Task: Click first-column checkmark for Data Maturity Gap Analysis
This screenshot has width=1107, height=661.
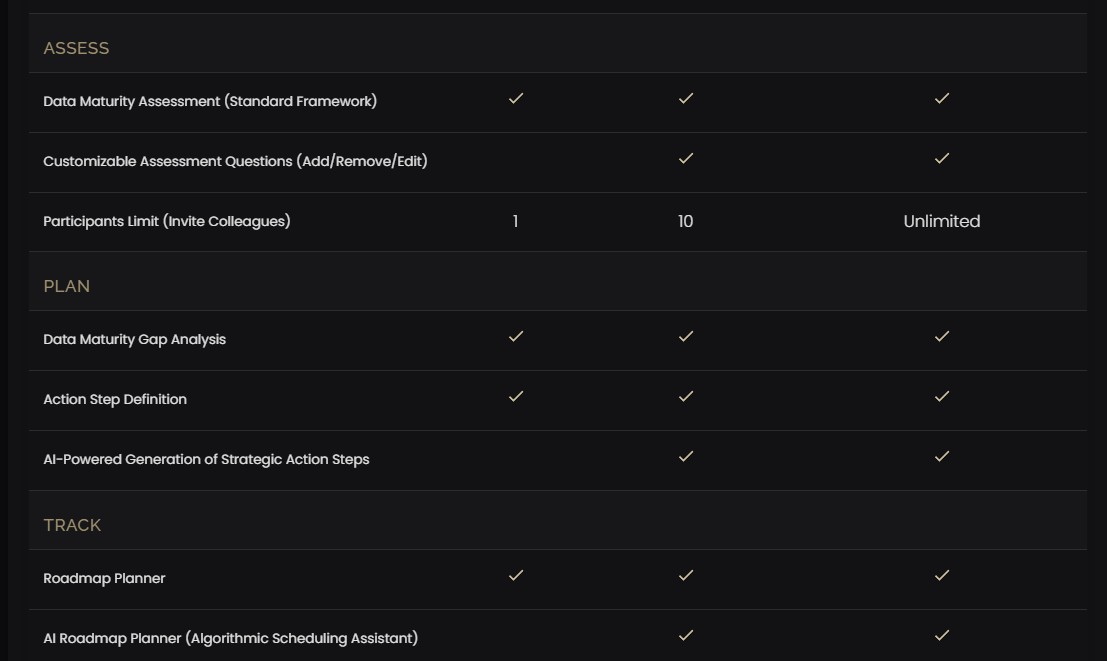Action: point(516,336)
